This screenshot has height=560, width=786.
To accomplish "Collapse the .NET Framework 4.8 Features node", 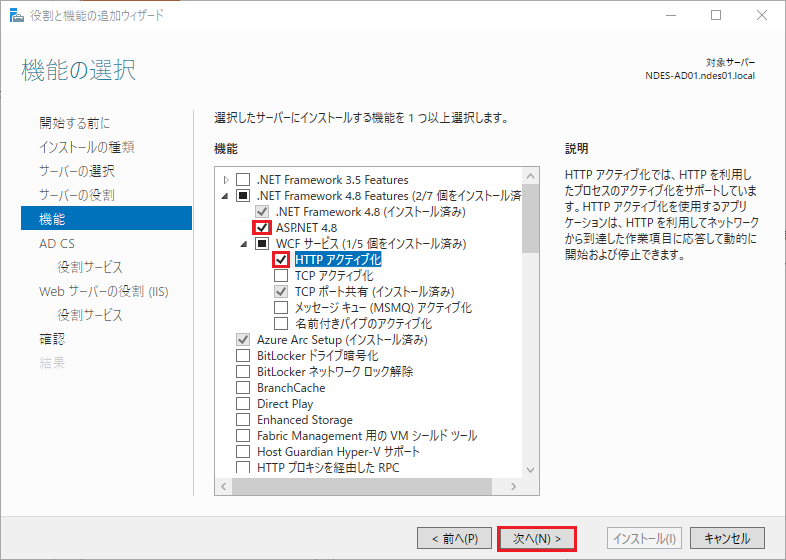I will (x=225, y=196).
